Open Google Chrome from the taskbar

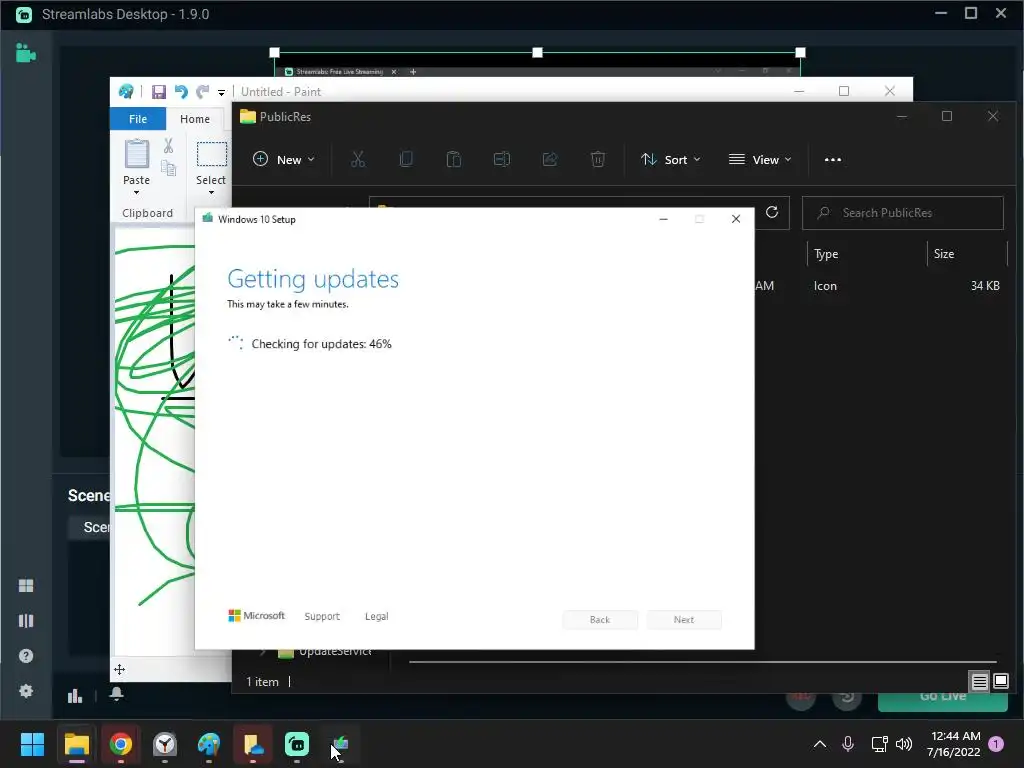pos(120,744)
